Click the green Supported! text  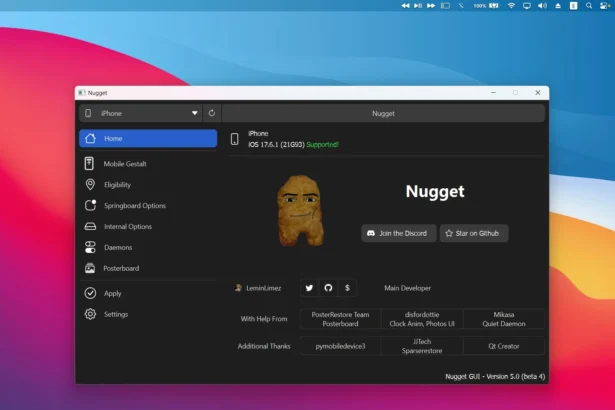[322, 144]
